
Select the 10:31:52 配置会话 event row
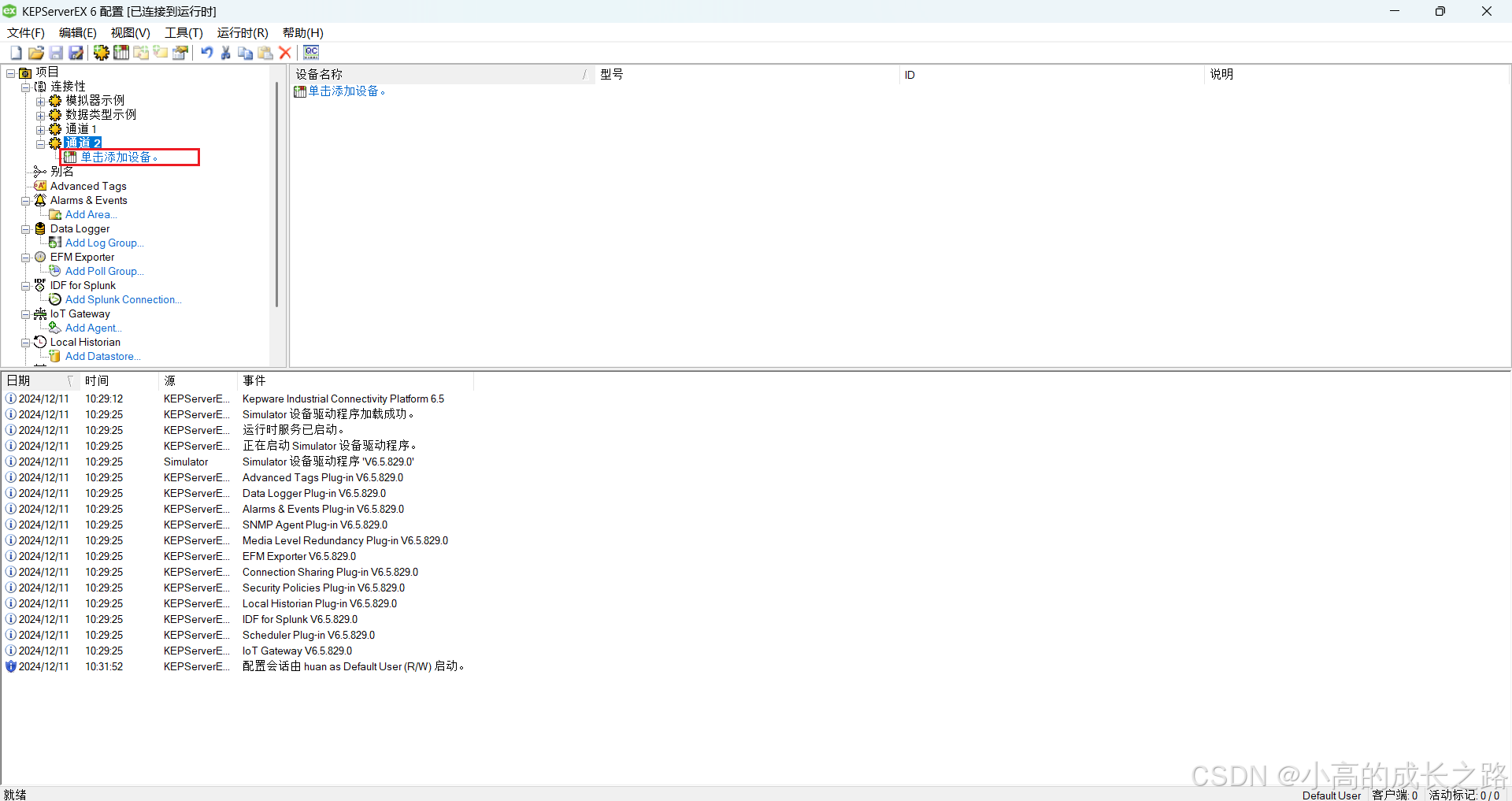(236, 666)
